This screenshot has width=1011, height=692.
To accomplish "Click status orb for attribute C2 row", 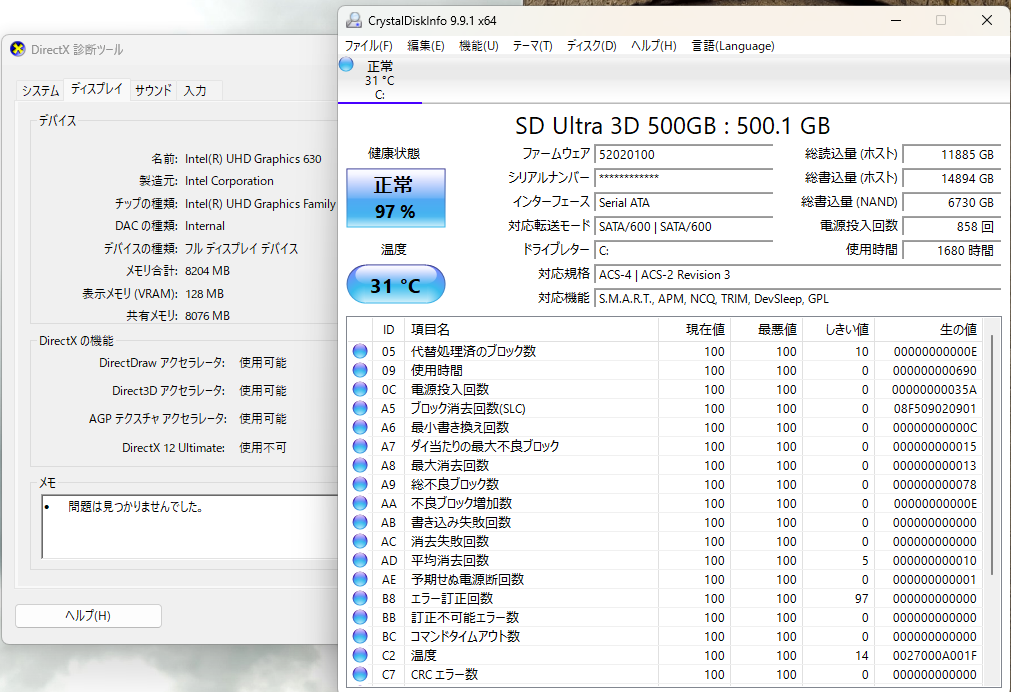I will 360,655.
